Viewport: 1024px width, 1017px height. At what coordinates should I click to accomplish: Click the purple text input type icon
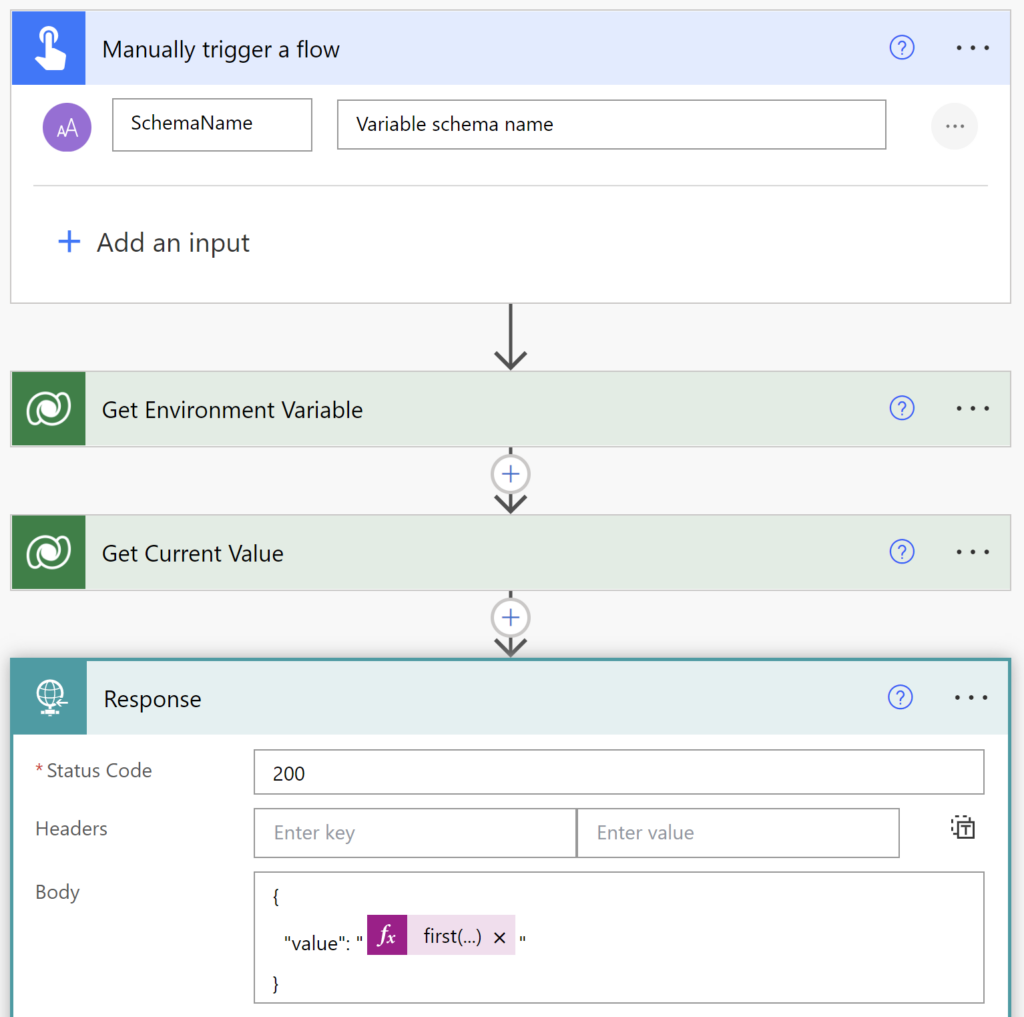click(67, 127)
